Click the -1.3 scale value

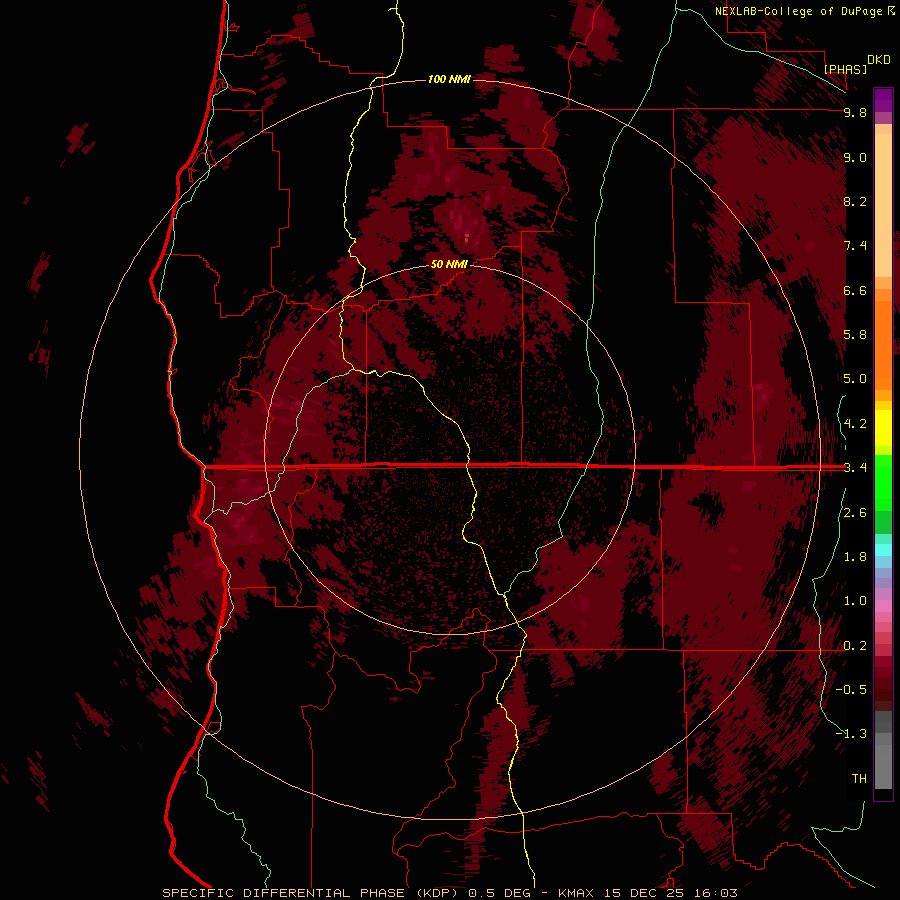[851, 734]
